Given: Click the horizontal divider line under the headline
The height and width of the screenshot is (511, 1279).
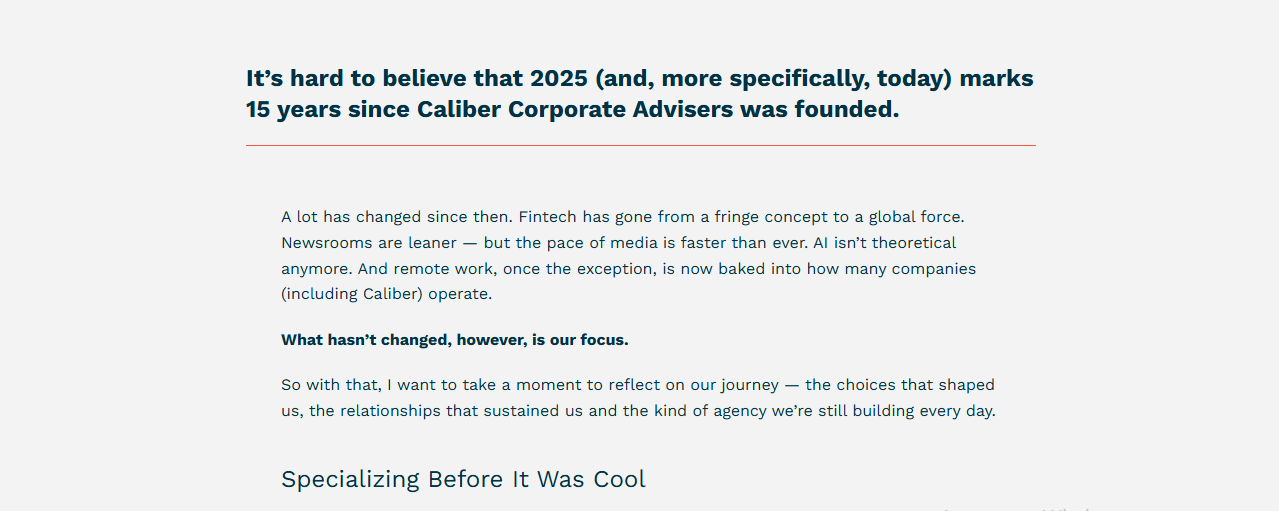Looking at the screenshot, I should tap(640, 145).
